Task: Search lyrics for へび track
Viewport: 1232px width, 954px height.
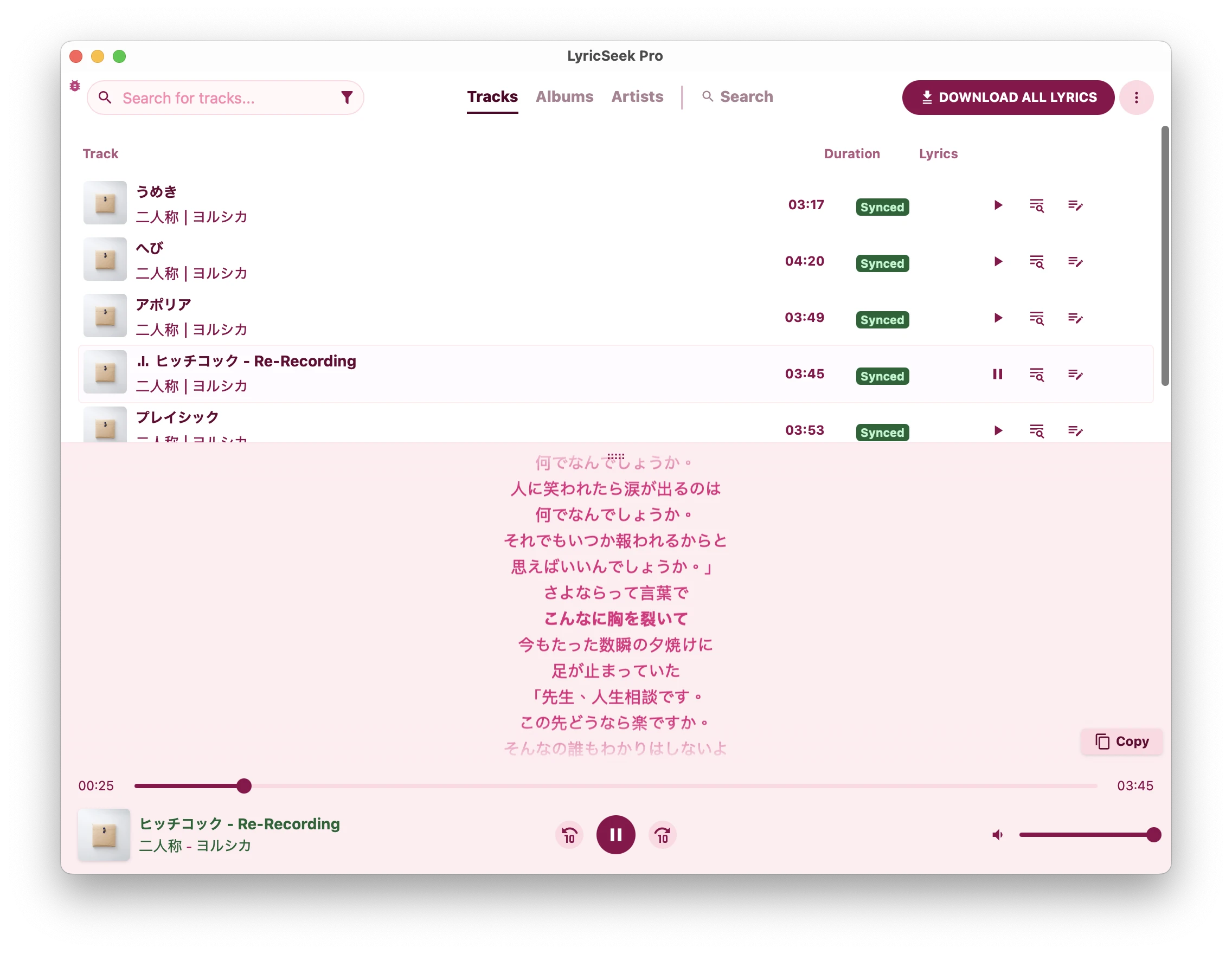Action: [x=1037, y=262]
